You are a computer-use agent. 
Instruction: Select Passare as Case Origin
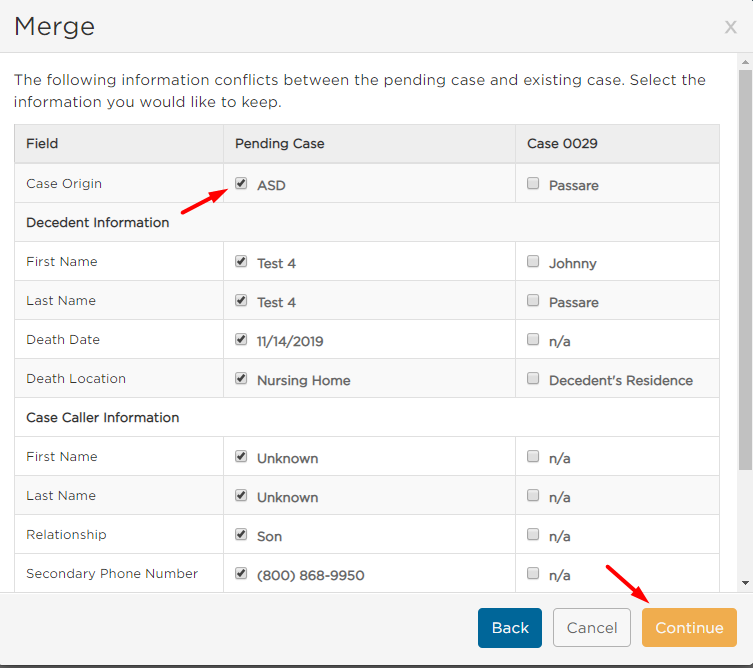click(x=533, y=183)
